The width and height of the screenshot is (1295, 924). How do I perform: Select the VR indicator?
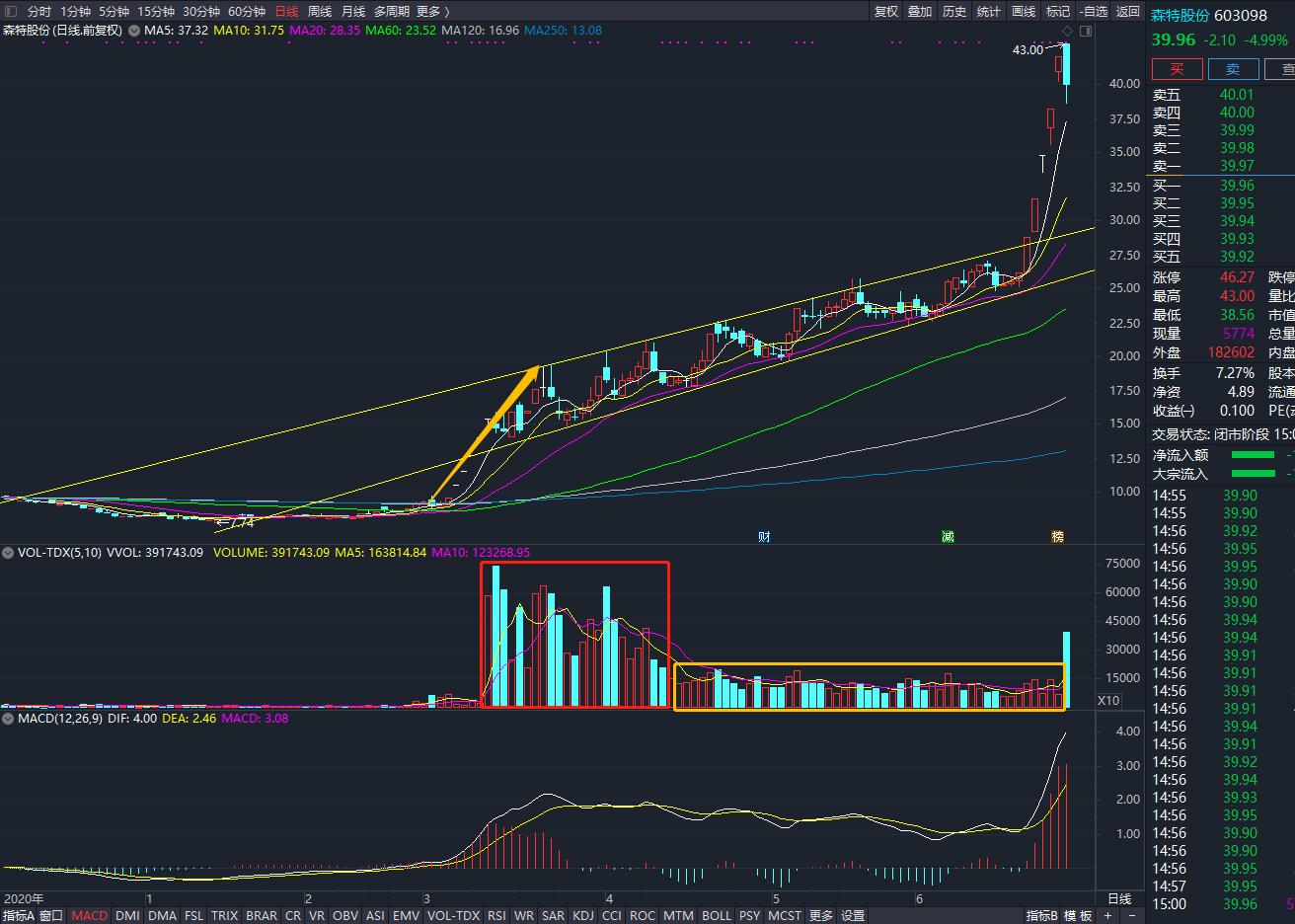pos(317,915)
